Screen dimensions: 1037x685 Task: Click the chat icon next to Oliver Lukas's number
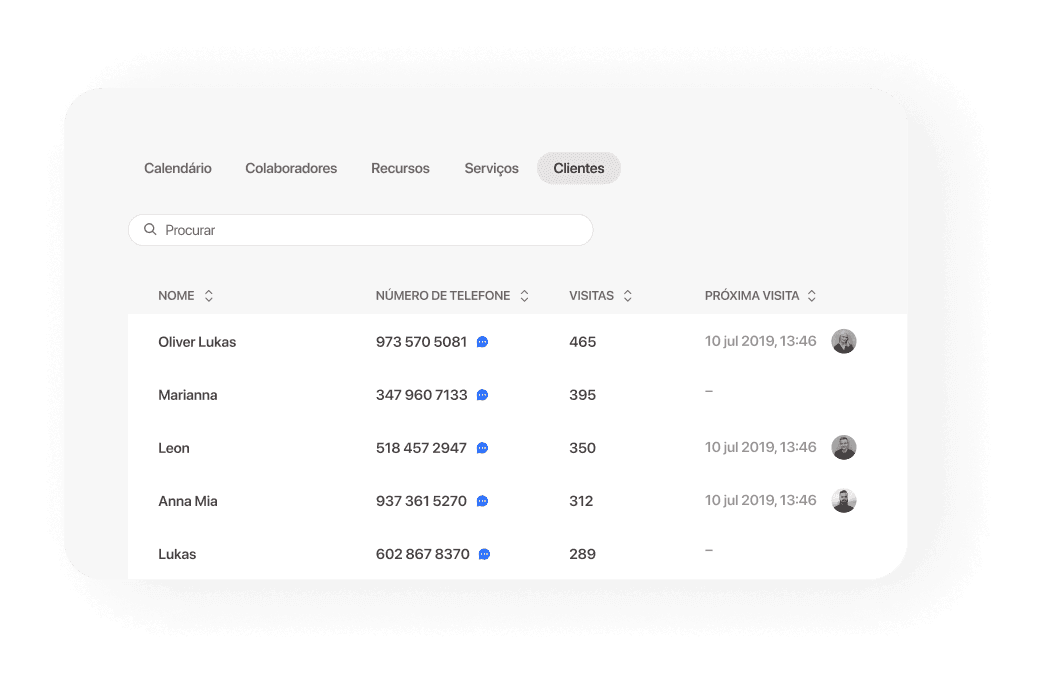(x=482, y=341)
